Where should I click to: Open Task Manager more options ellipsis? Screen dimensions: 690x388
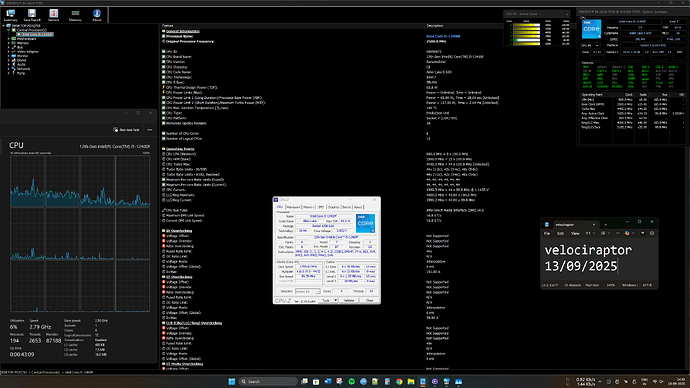pos(150,130)
